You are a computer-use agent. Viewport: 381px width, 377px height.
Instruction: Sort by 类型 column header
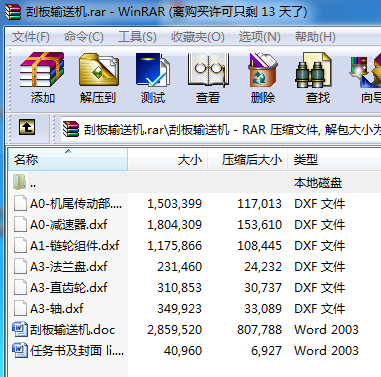334,159
